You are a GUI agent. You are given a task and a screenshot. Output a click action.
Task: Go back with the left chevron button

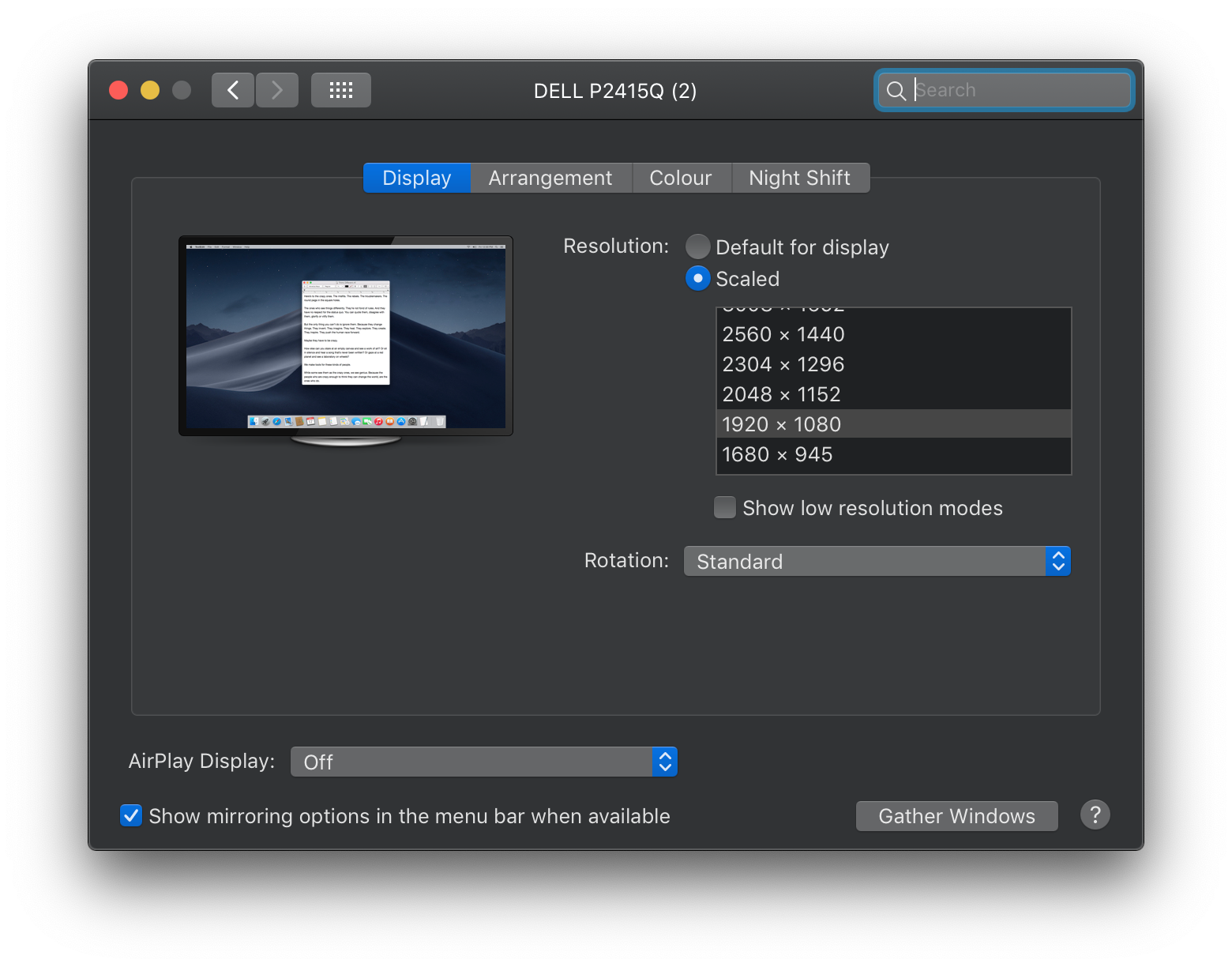pyautogui.click(x=233, y=90)
